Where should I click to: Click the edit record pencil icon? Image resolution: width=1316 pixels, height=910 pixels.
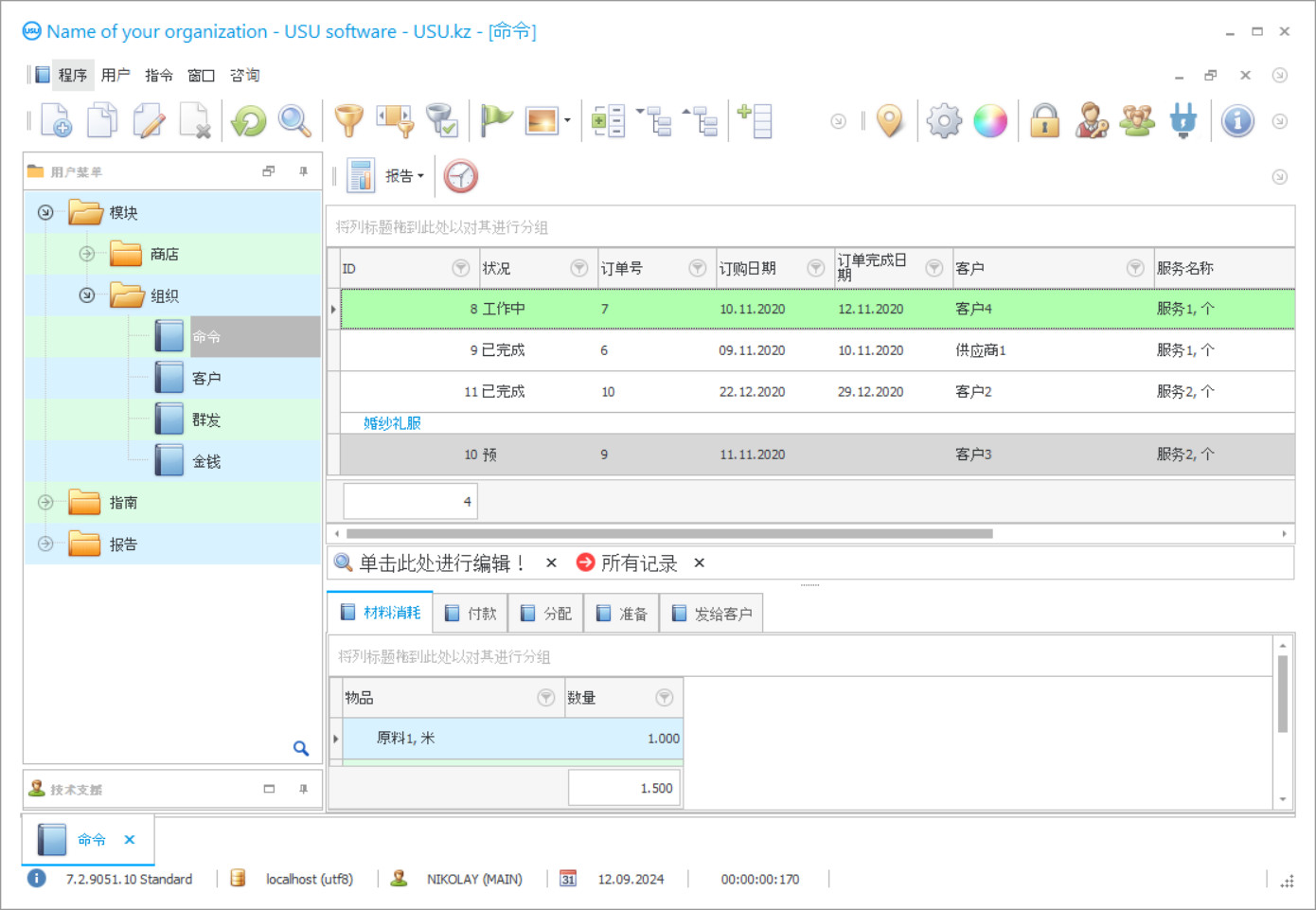coord(149,121)
